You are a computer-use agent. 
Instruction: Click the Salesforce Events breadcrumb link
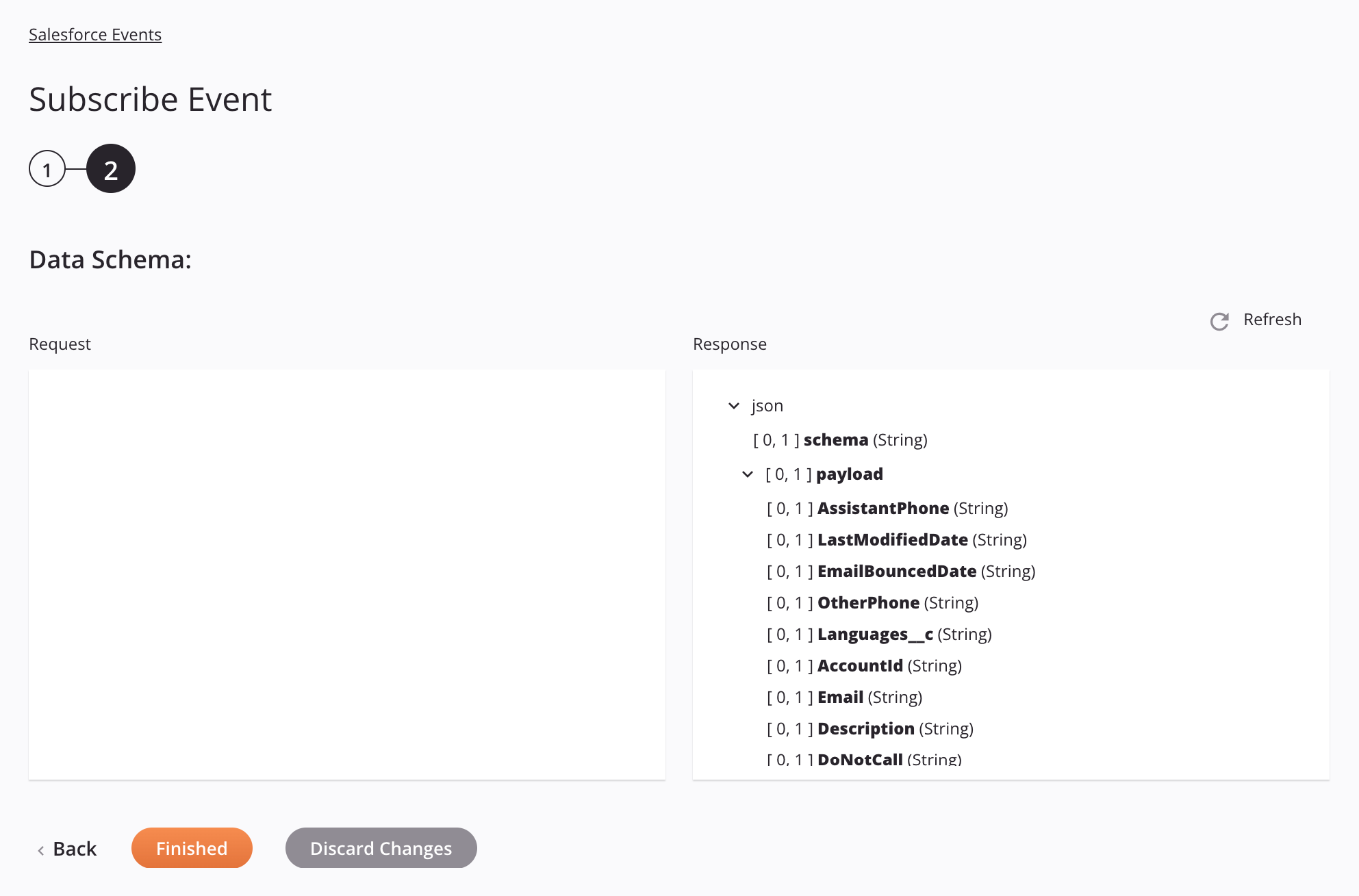pyautogui.click(x=94, y=33)
